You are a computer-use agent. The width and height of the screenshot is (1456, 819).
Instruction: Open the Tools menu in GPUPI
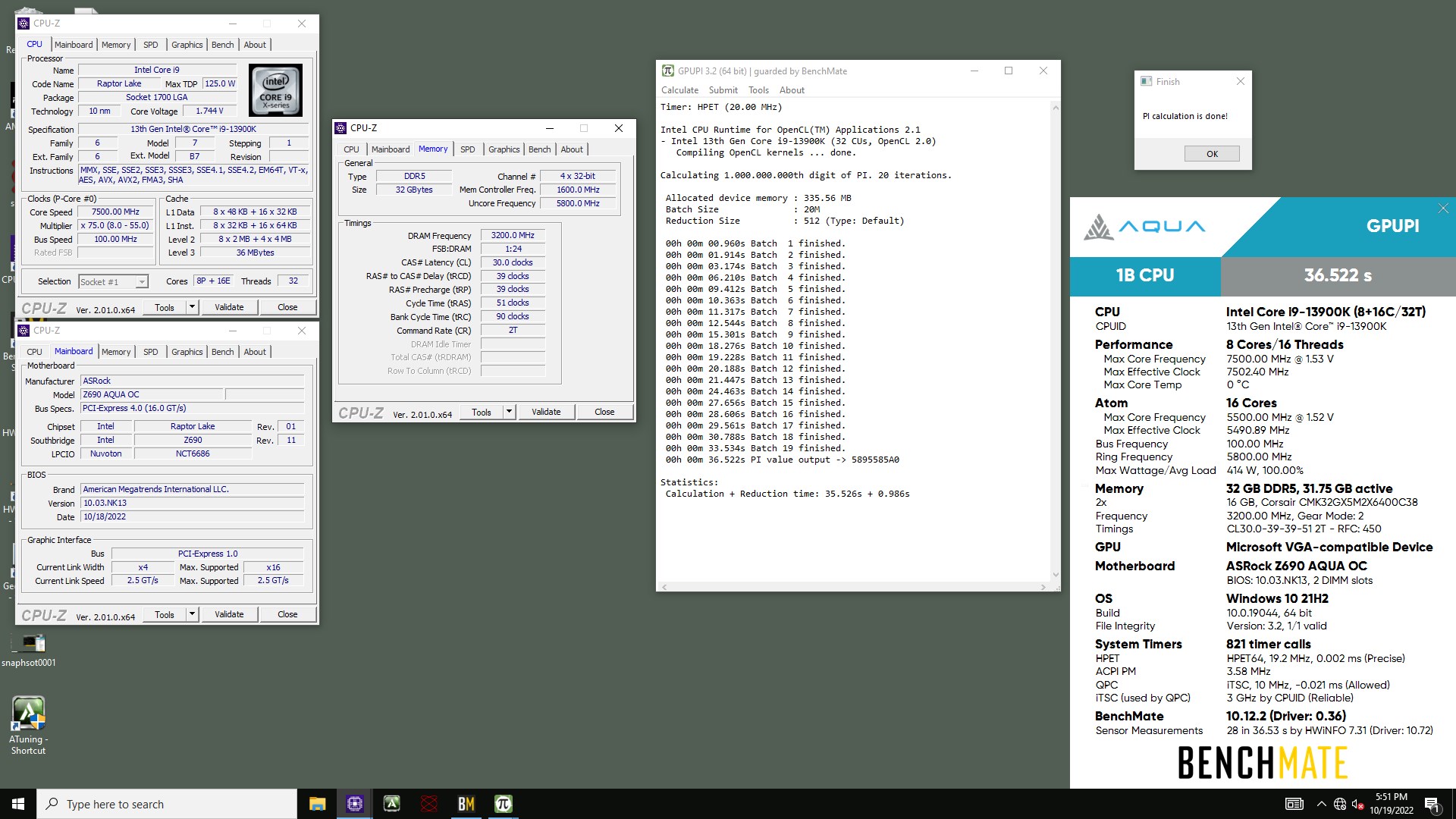pyautogui.click(x=758, y=90)
